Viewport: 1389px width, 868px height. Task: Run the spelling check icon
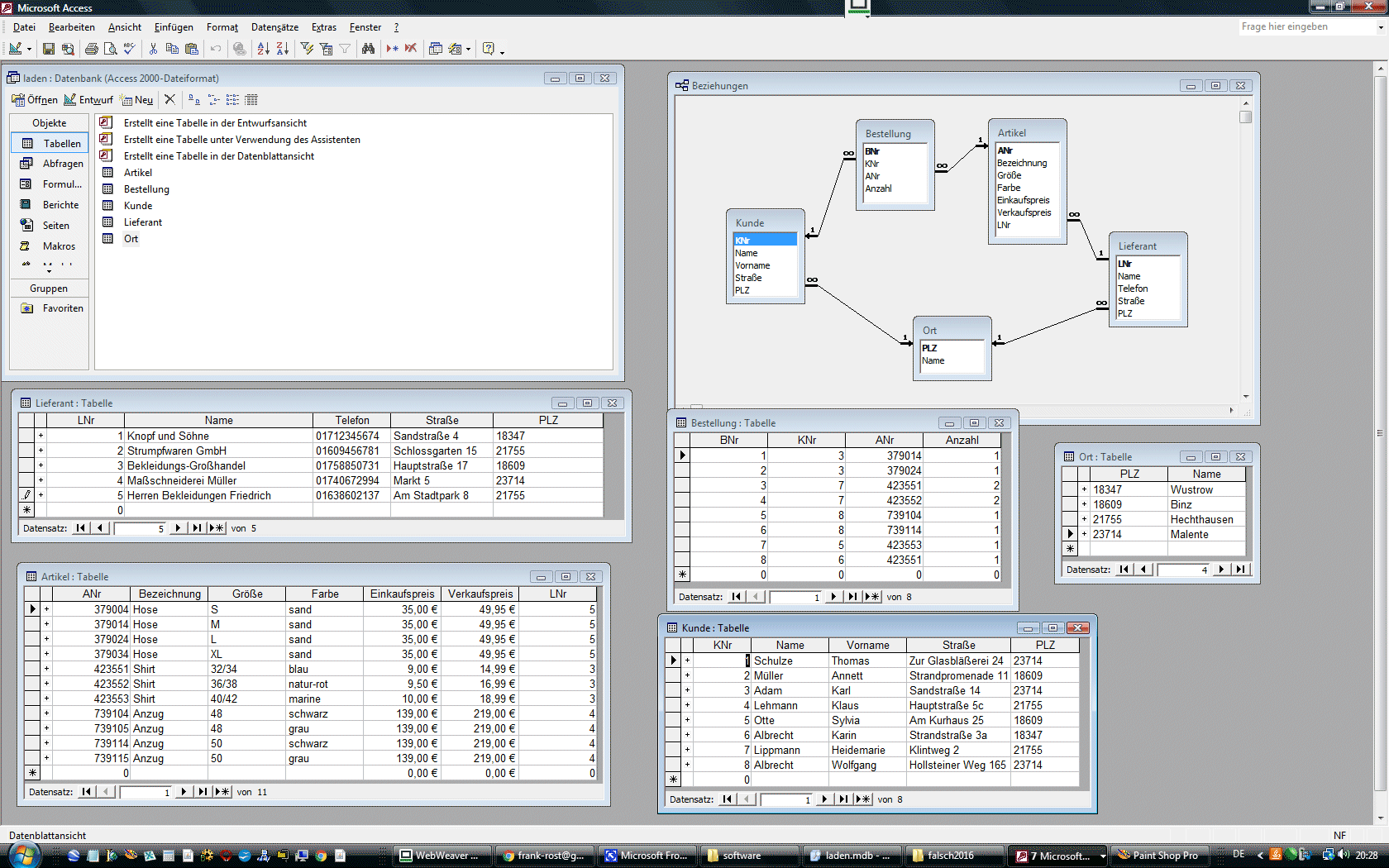129,49
